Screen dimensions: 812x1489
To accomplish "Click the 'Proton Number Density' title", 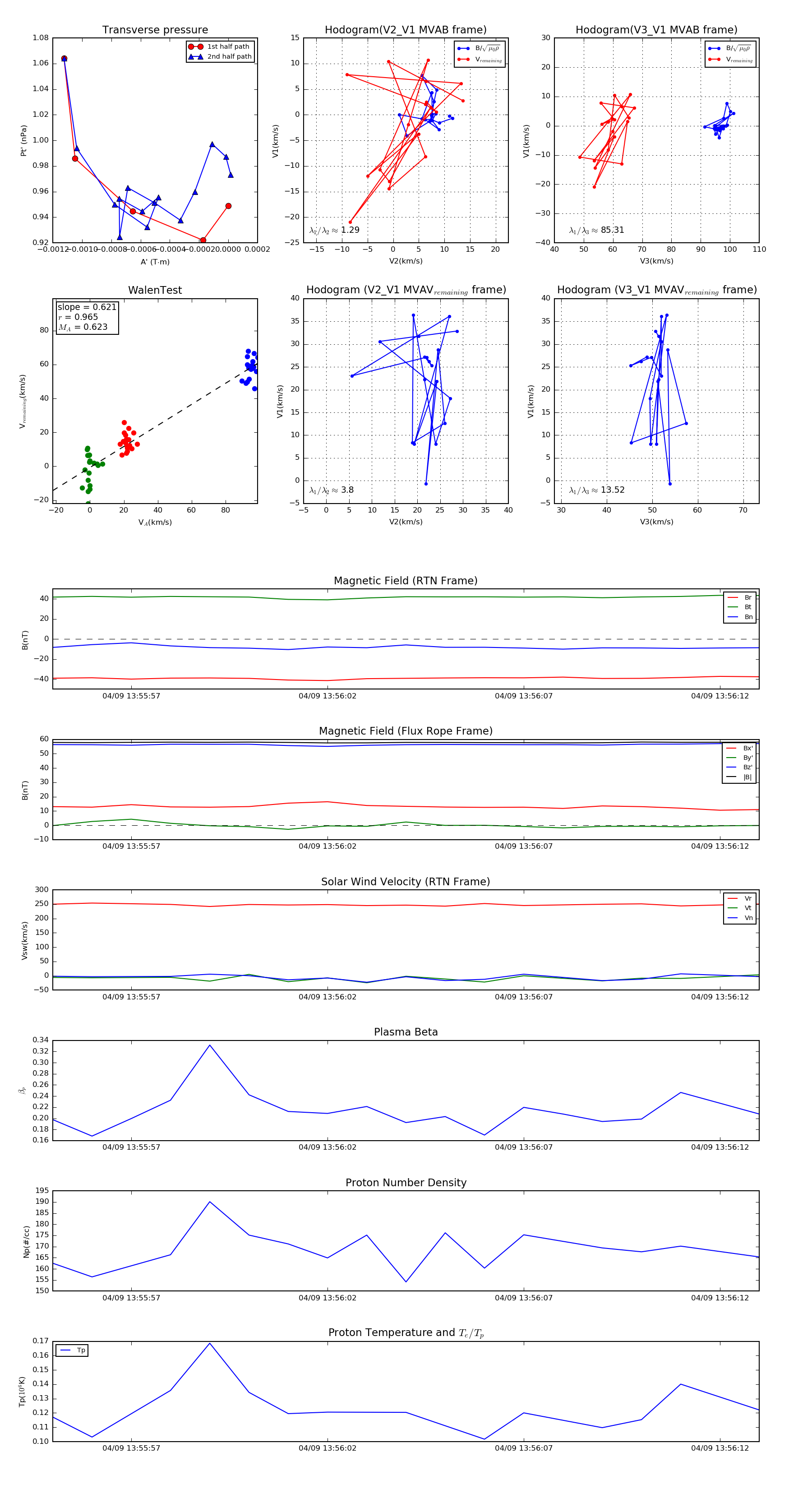I will [406, 1183].
